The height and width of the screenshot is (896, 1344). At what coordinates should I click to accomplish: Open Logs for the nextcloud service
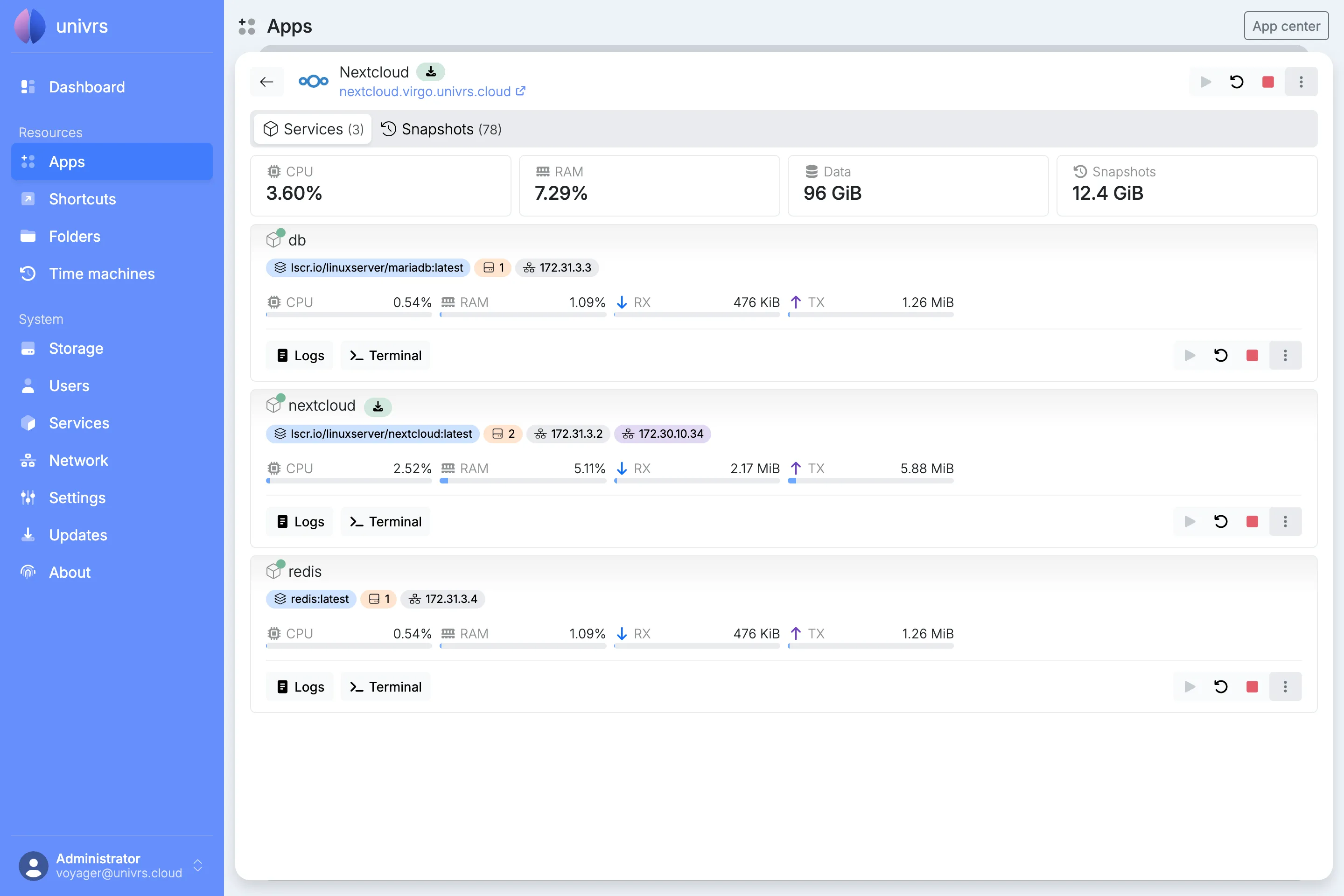point(300,522)
